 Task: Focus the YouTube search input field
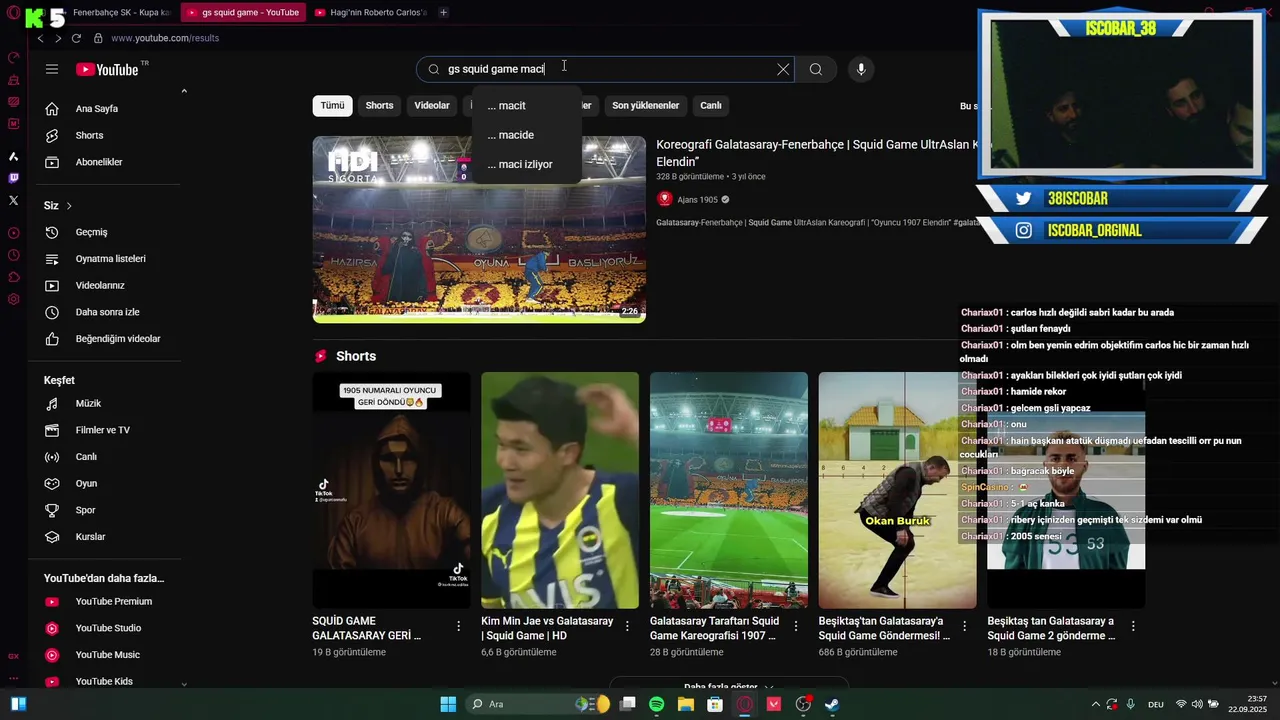(608, 69)
